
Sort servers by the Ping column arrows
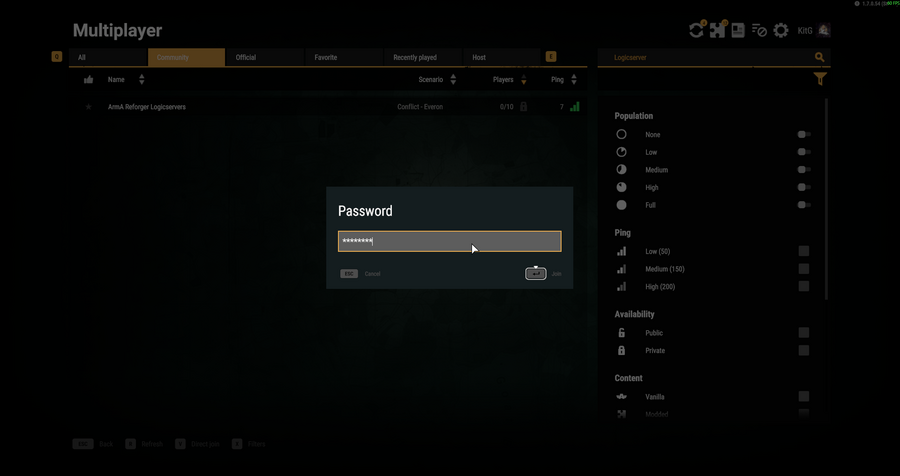pos(574,80)
